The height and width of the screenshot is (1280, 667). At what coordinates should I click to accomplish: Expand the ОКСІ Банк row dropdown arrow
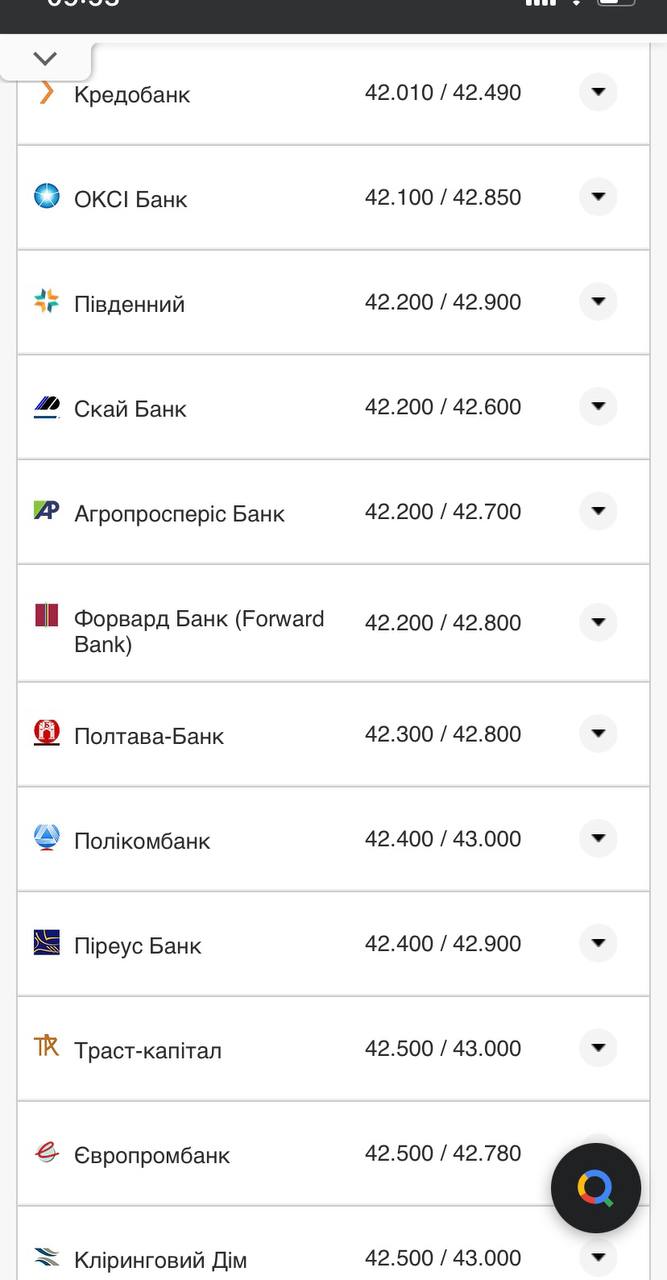[598, 197]
